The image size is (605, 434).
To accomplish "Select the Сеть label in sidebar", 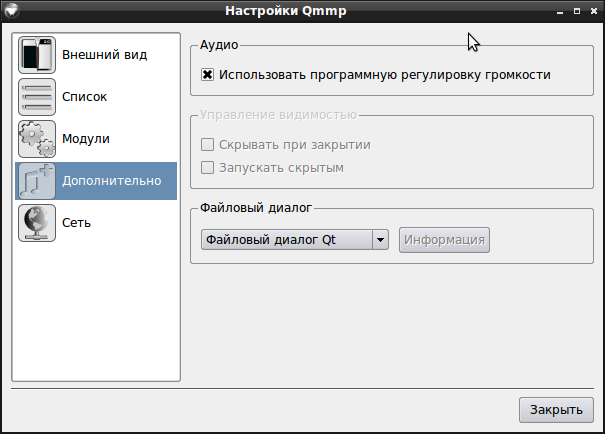I will (76, 223).
